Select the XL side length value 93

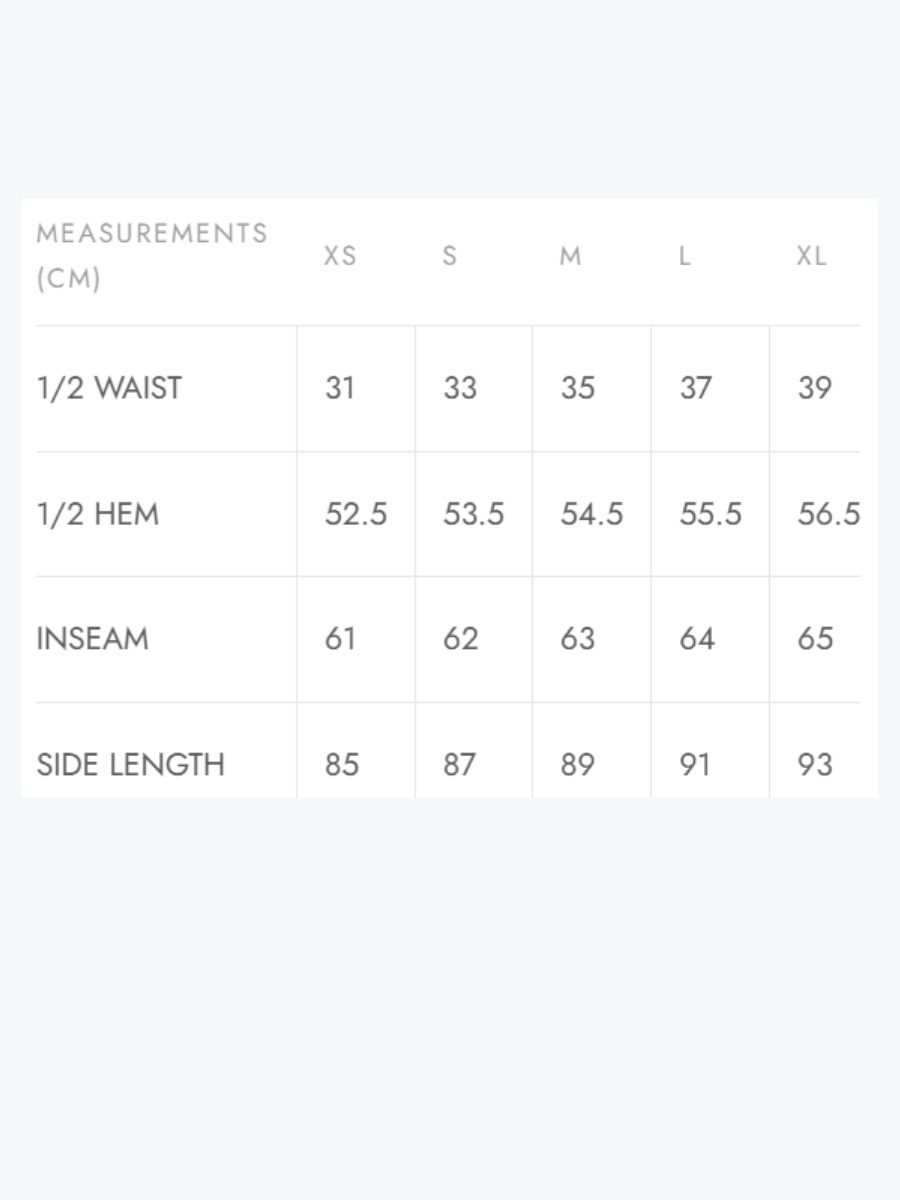815,765
